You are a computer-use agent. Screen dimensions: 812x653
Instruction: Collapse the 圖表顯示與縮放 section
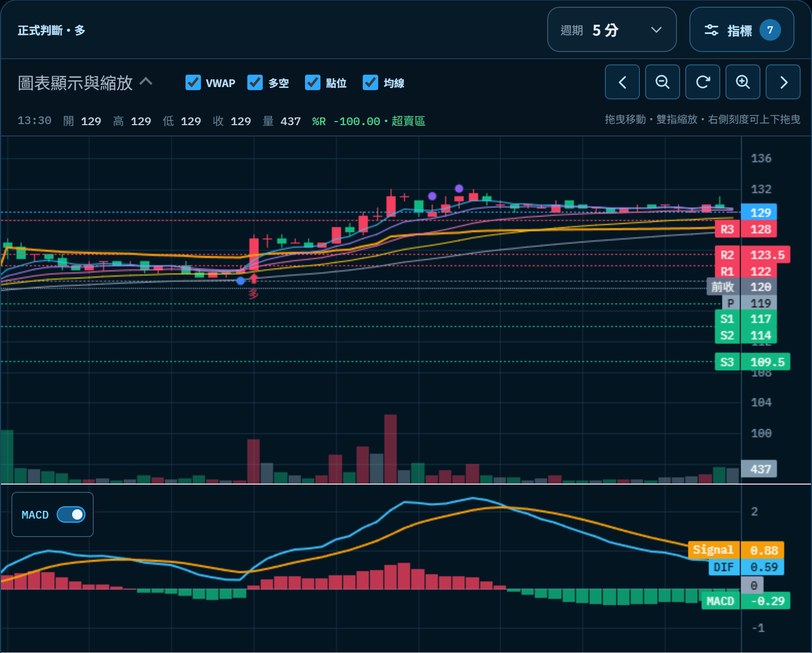(85, 82)
